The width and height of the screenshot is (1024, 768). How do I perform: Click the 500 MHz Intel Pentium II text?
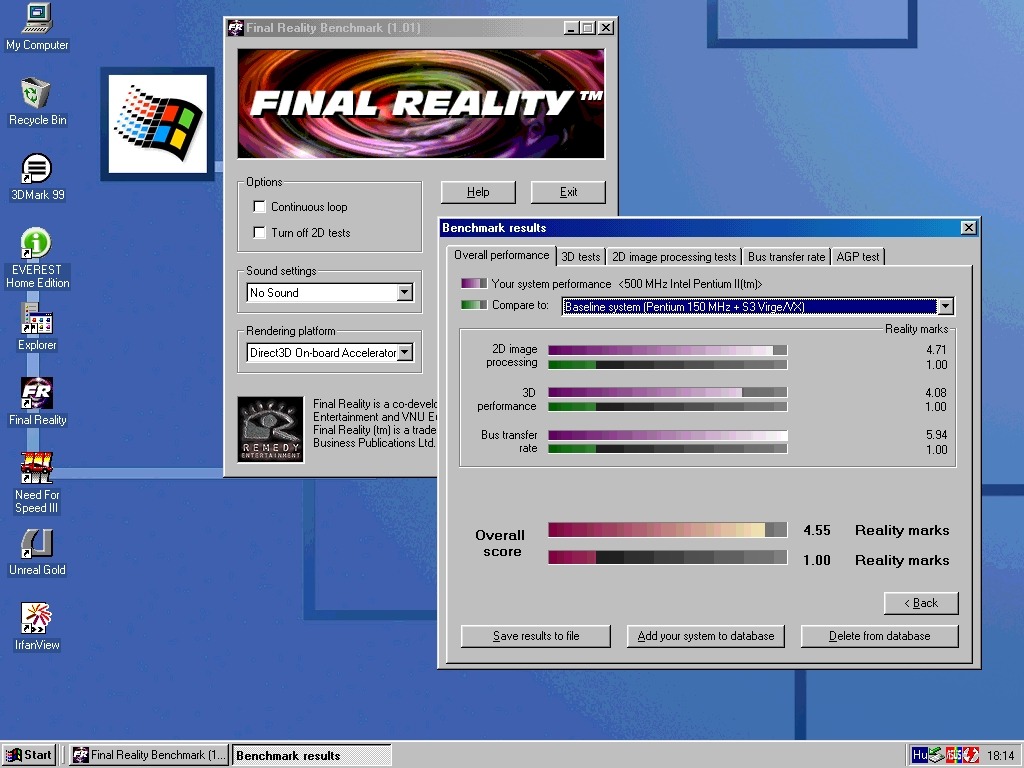(x=690, y=284)
